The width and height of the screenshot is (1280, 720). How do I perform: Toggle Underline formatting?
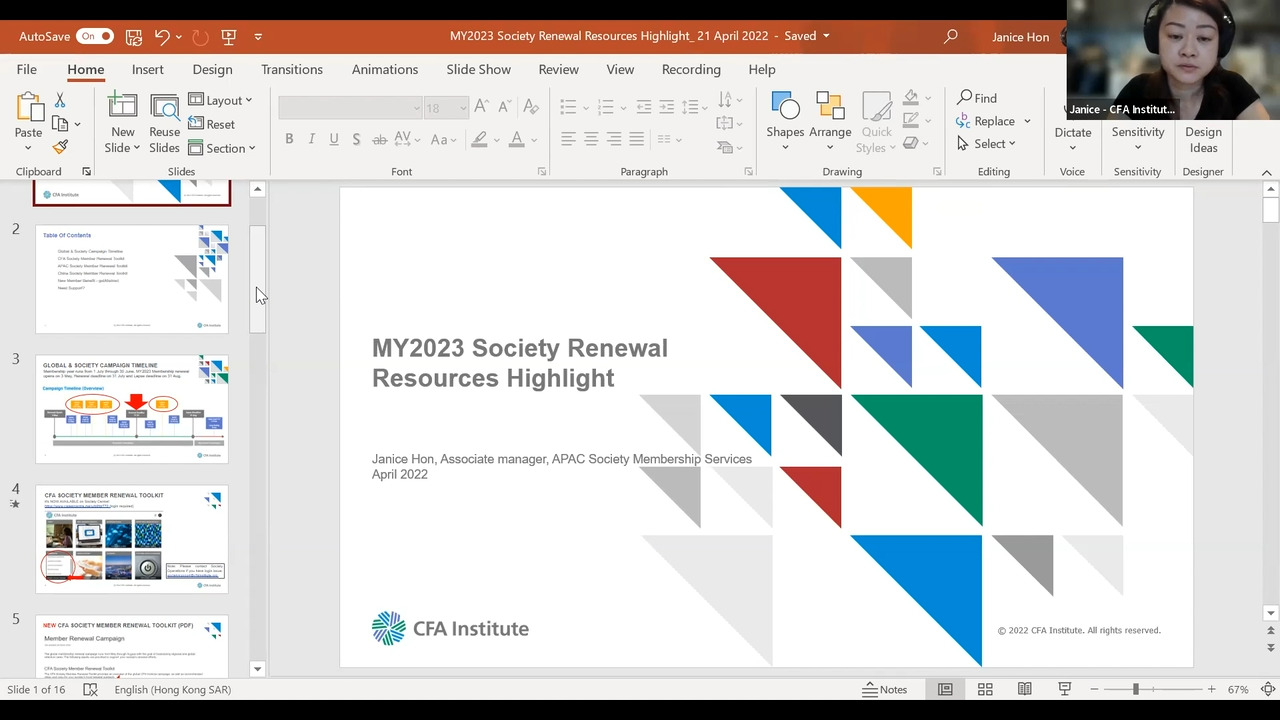[333, 139]
